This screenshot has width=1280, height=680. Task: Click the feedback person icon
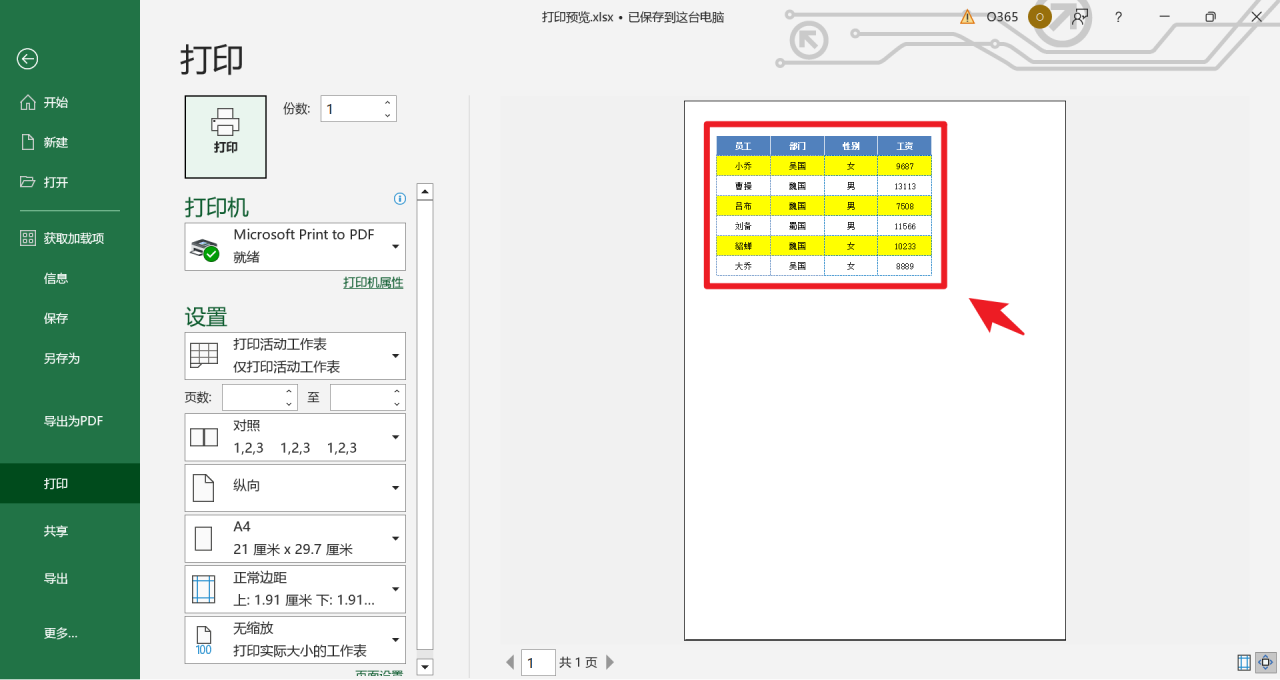pyautogui.click(x=1079, y=17)
